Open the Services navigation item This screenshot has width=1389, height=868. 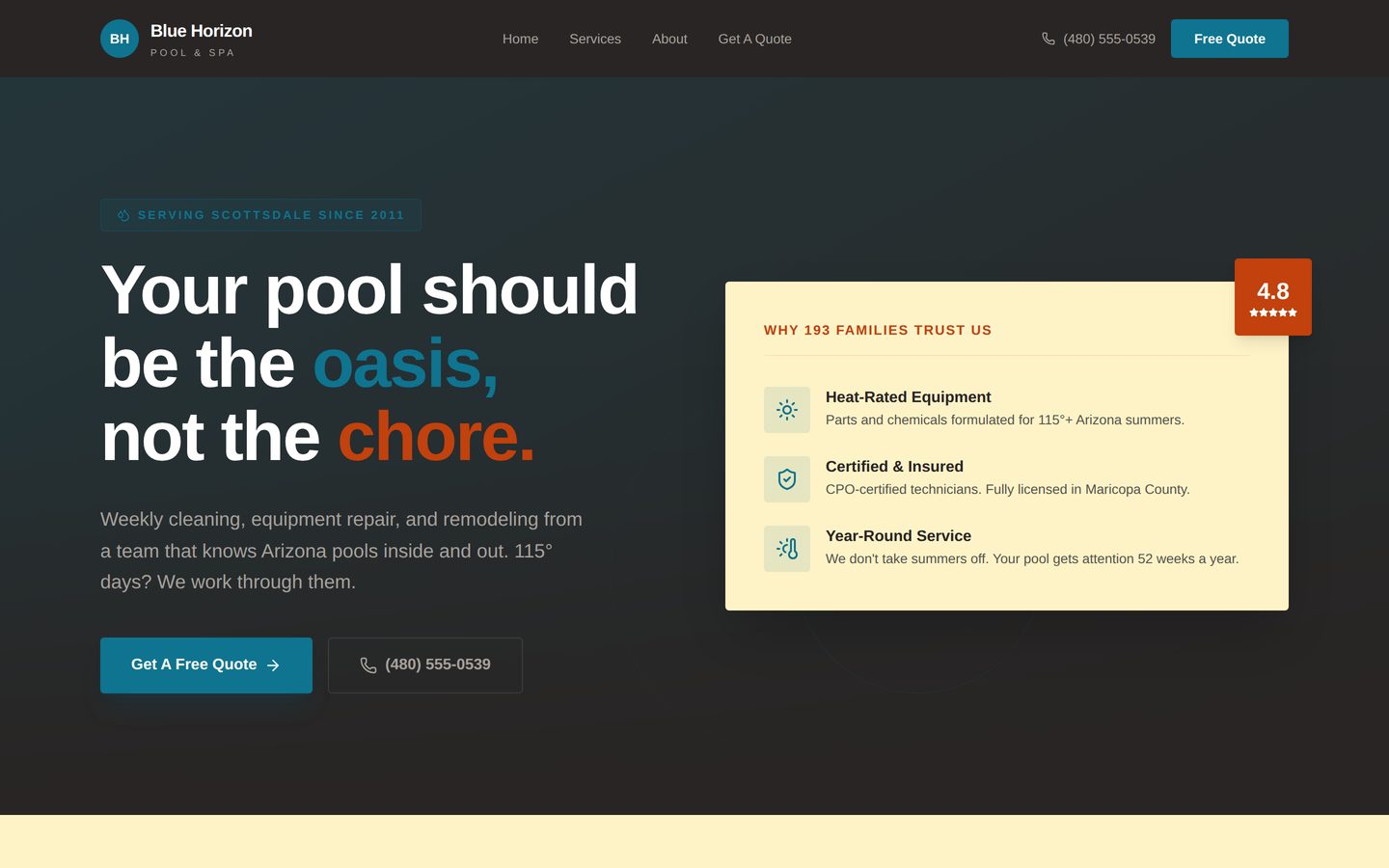(x=595, y=39)
